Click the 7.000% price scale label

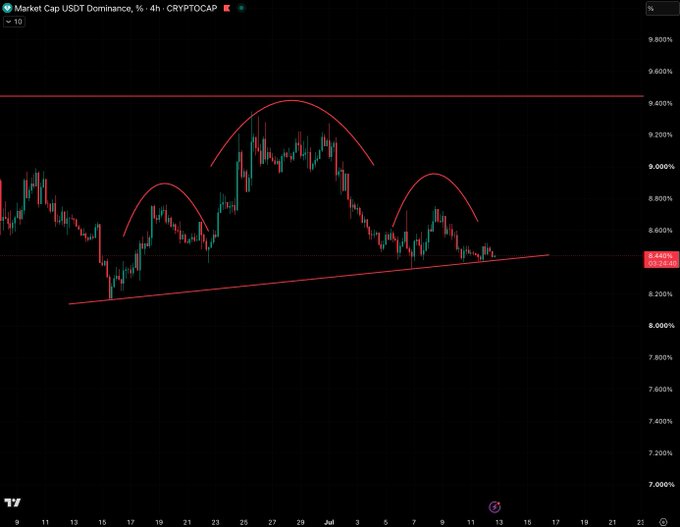click(661, 484)
